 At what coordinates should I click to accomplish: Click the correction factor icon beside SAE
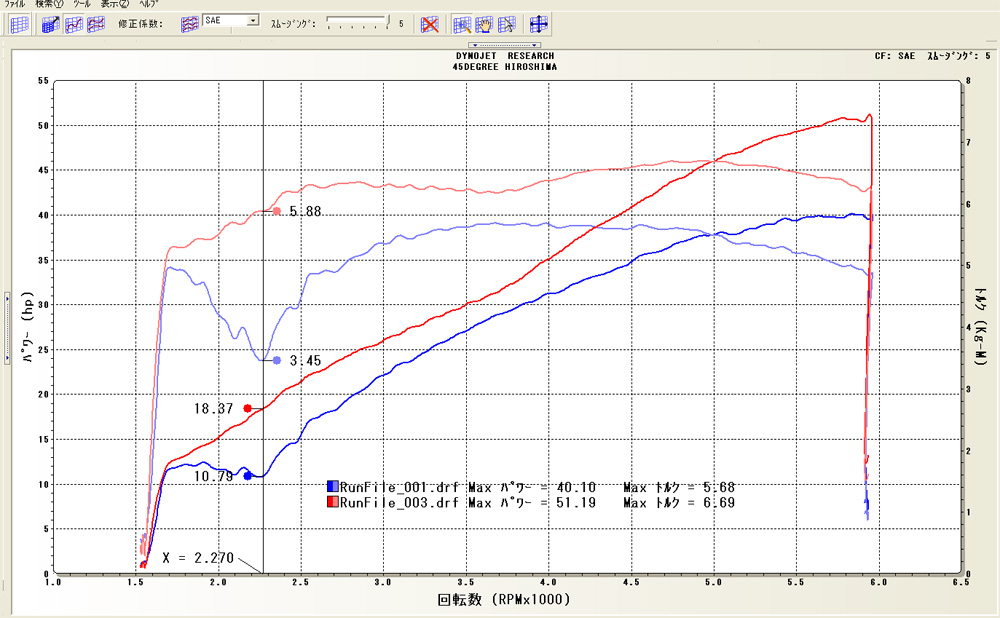(189, 22)
